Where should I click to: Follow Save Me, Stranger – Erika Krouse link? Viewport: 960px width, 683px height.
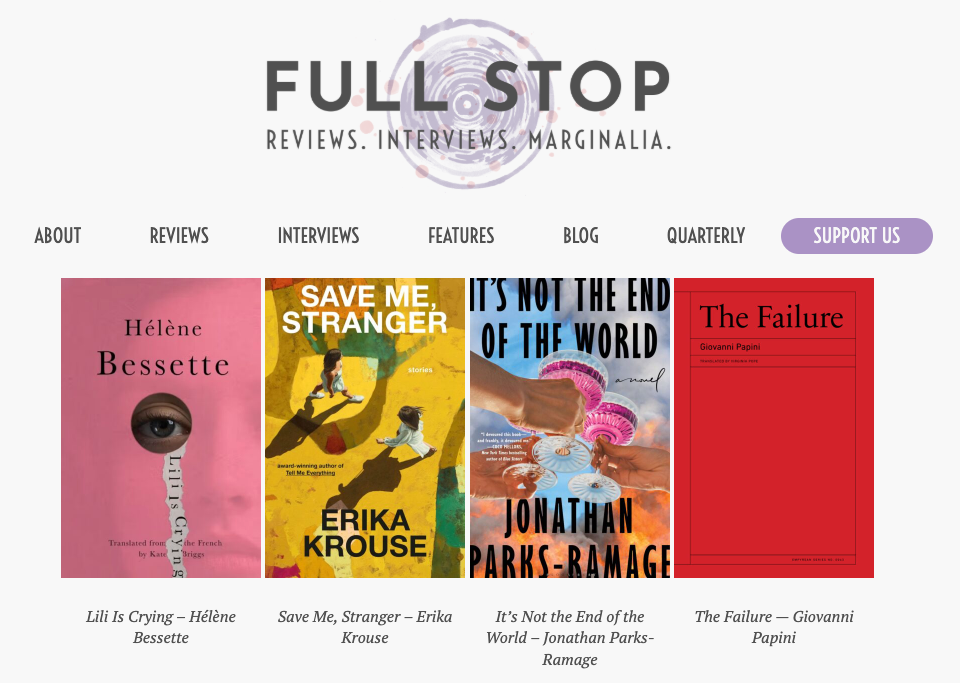pyautogui.click(x=365, y=627)
